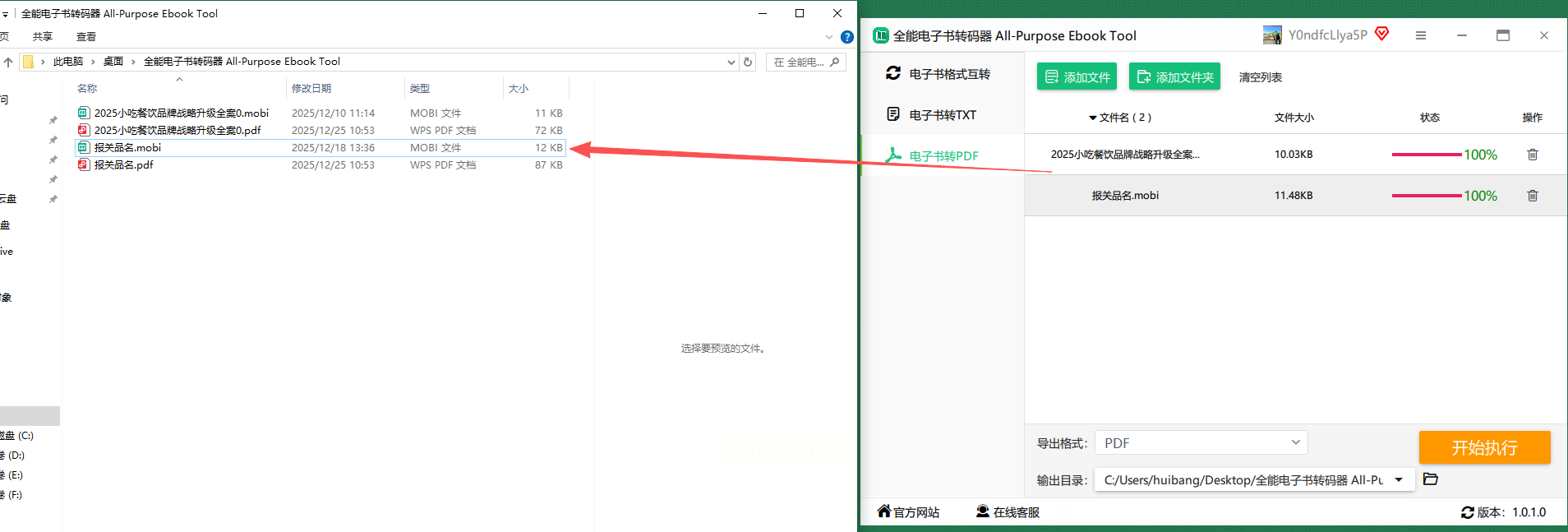Image resolution: width=1568 pixels, height=532 pixels.
Task: Click the red heart VIP icon
Action: point(1381,34)
